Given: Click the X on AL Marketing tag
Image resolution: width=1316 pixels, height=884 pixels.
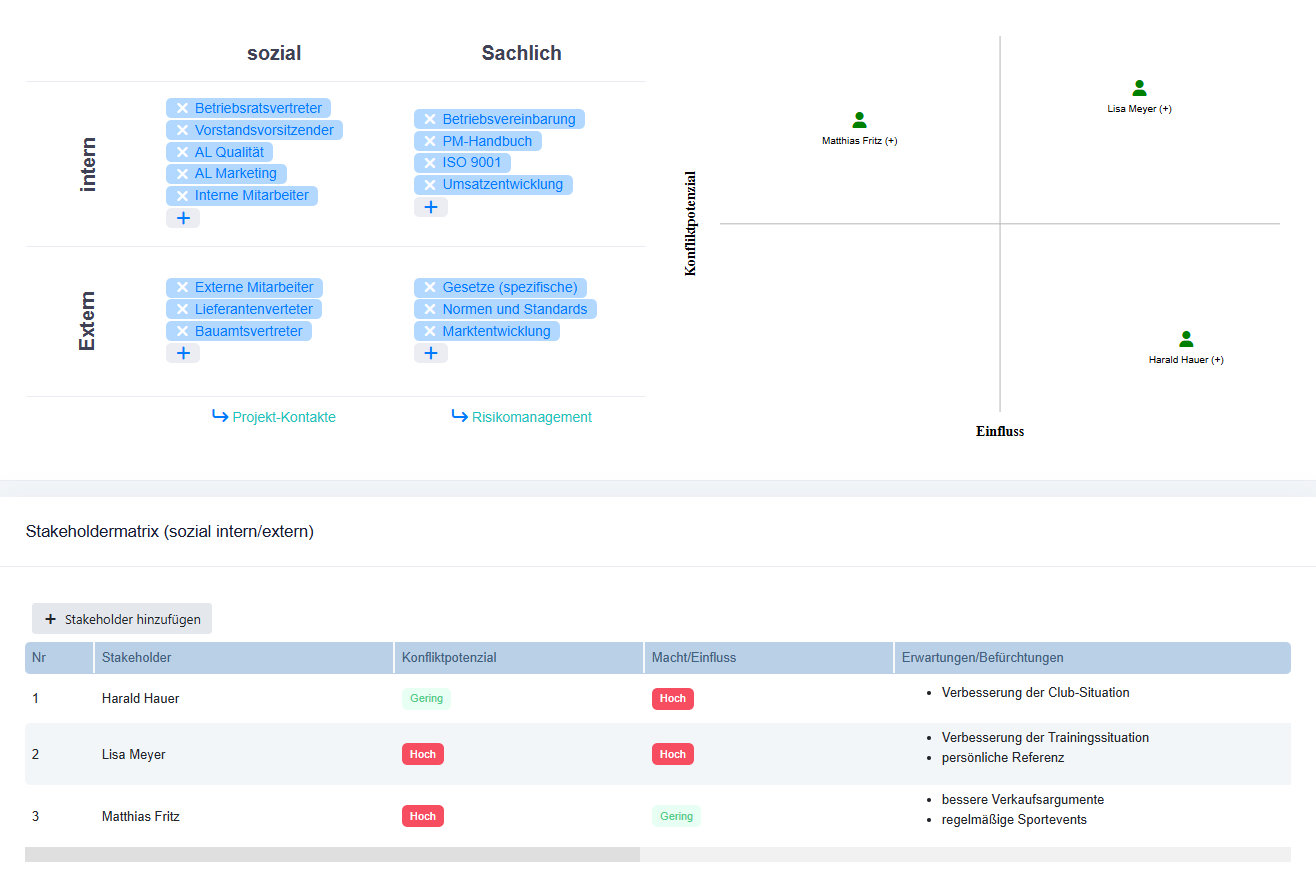Looking at the screenshot, I should click(182, 173).
